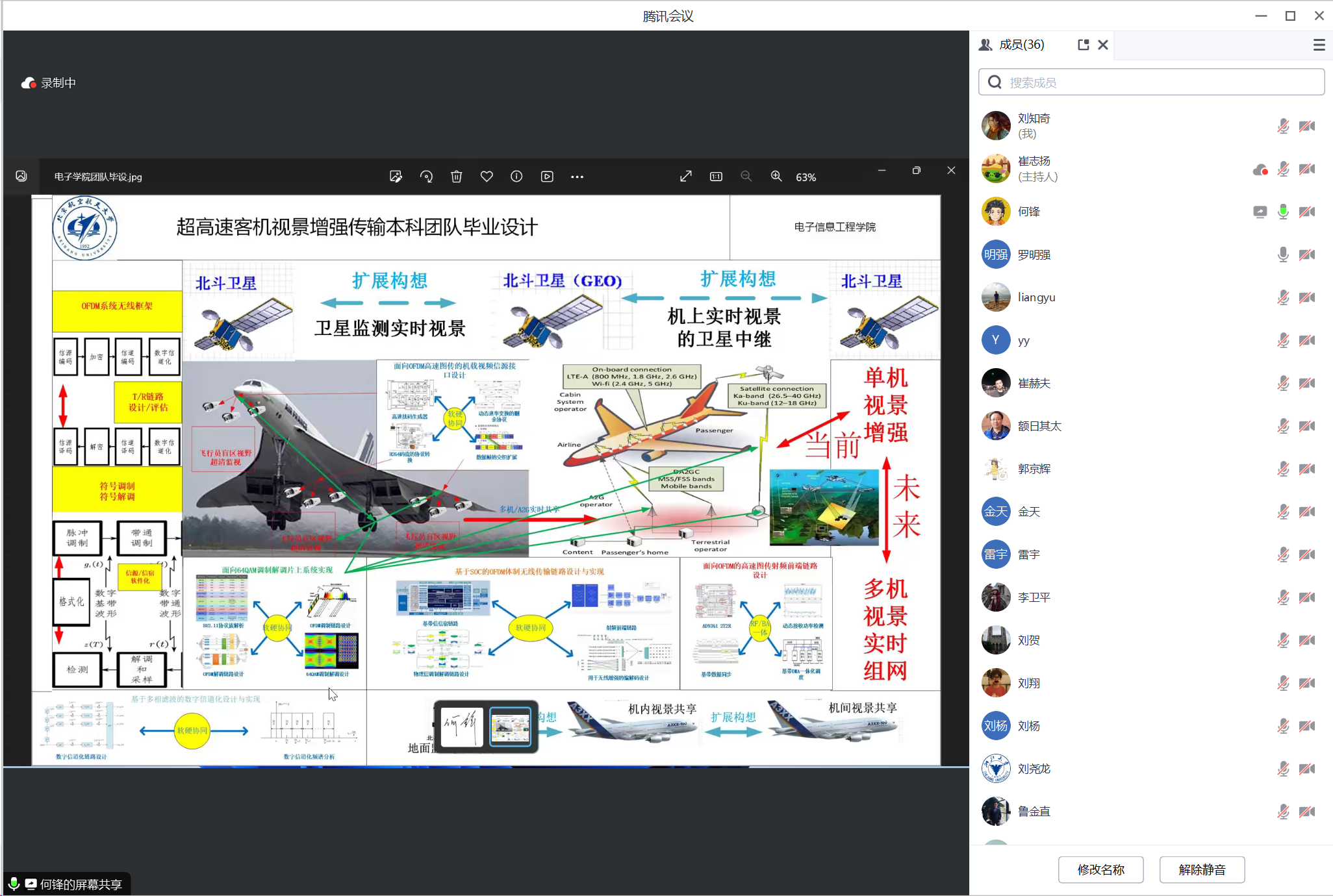
Task: View file info for the image
Action: [x=516, y=176]
